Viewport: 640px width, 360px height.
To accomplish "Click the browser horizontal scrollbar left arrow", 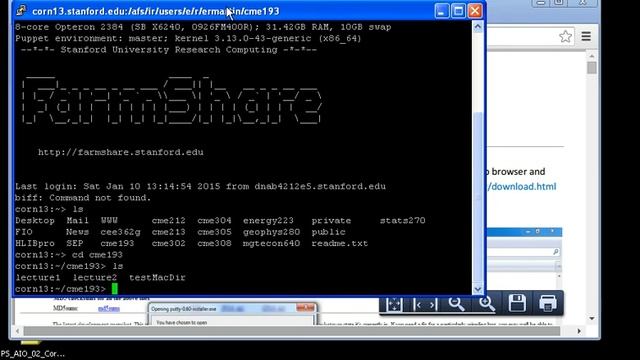I will [x=17, y=331].
